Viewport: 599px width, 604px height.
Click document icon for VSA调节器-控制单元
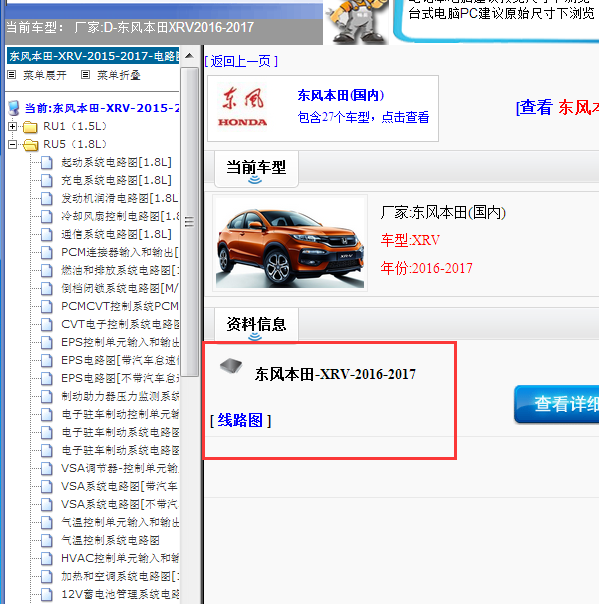pos(47,468)
